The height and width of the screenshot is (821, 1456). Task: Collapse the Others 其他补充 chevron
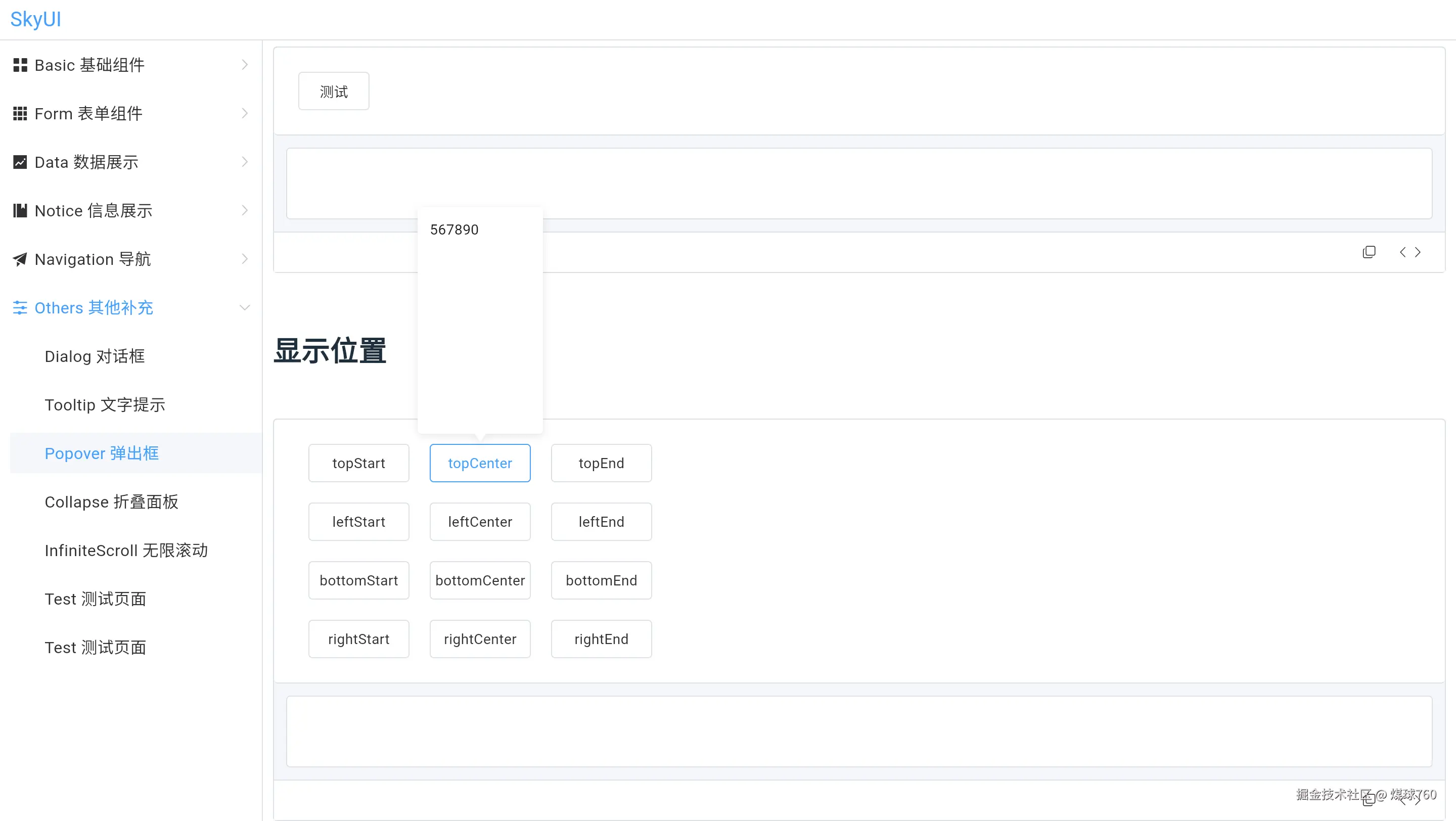click(245, 308)
